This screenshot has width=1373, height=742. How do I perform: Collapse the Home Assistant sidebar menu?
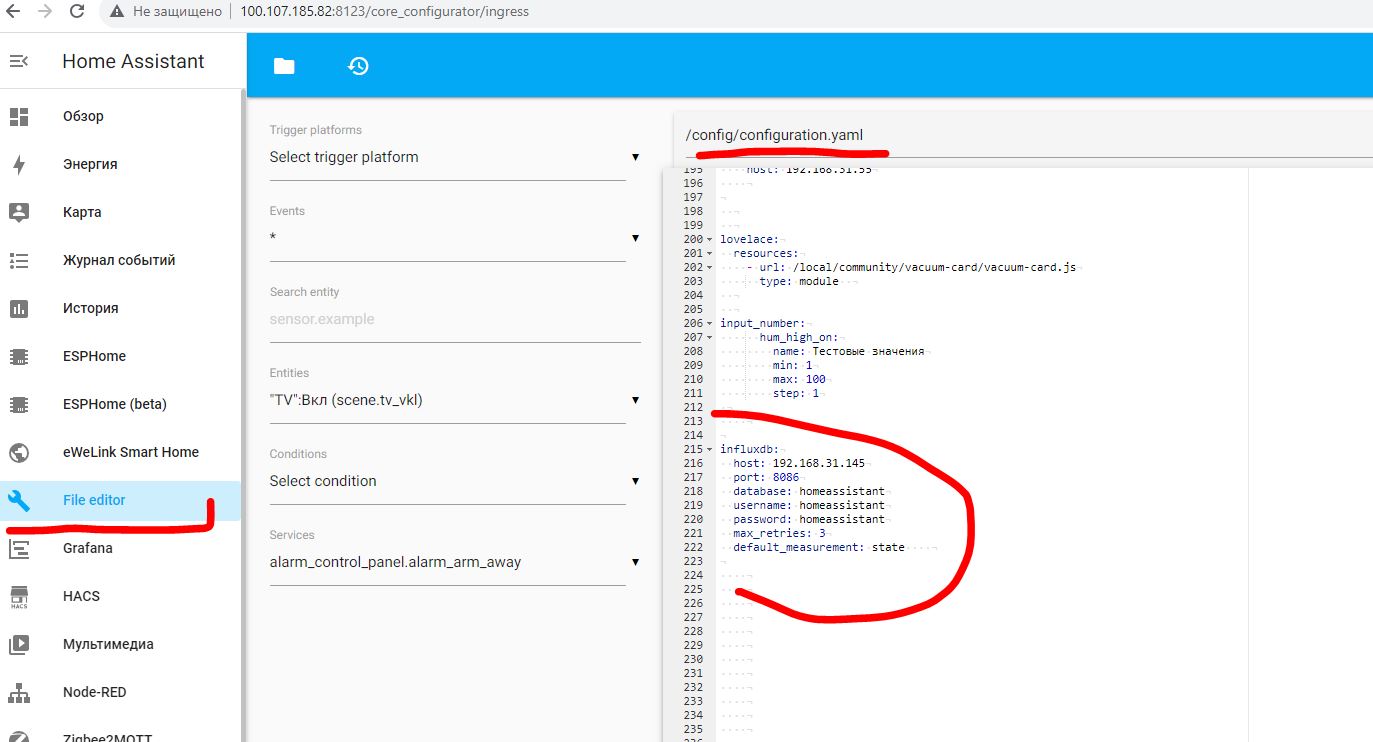[19, 61]
